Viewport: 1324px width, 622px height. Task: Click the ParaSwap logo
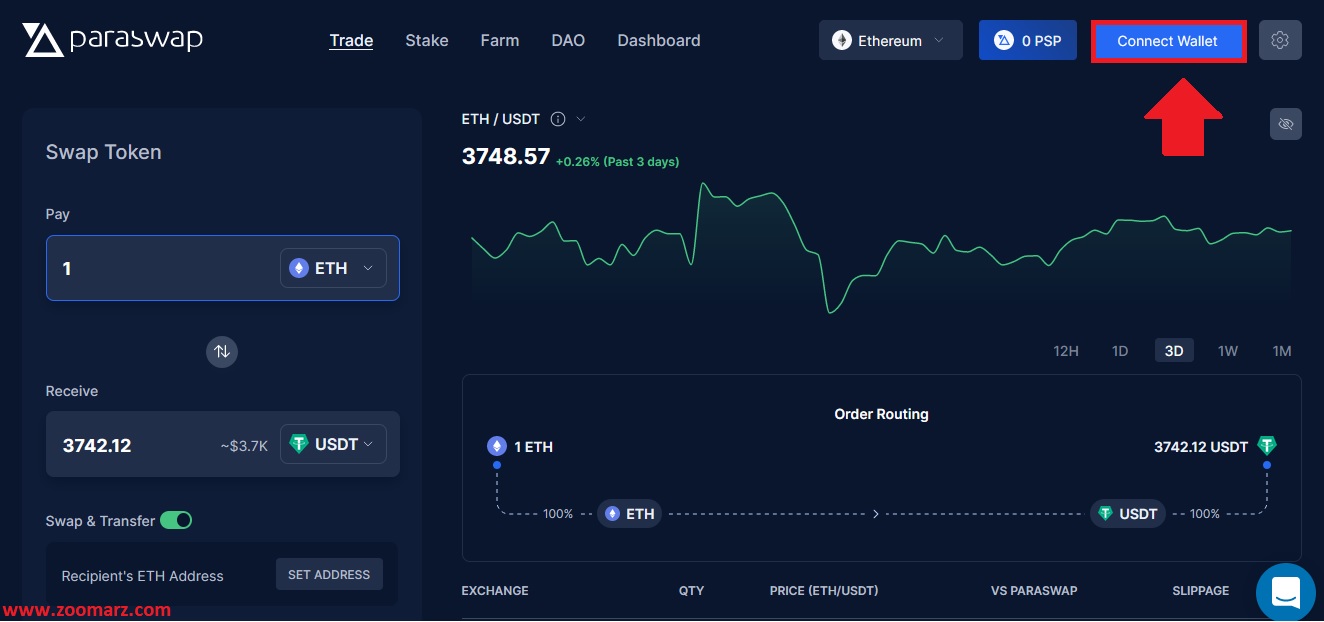pos(113,40)
